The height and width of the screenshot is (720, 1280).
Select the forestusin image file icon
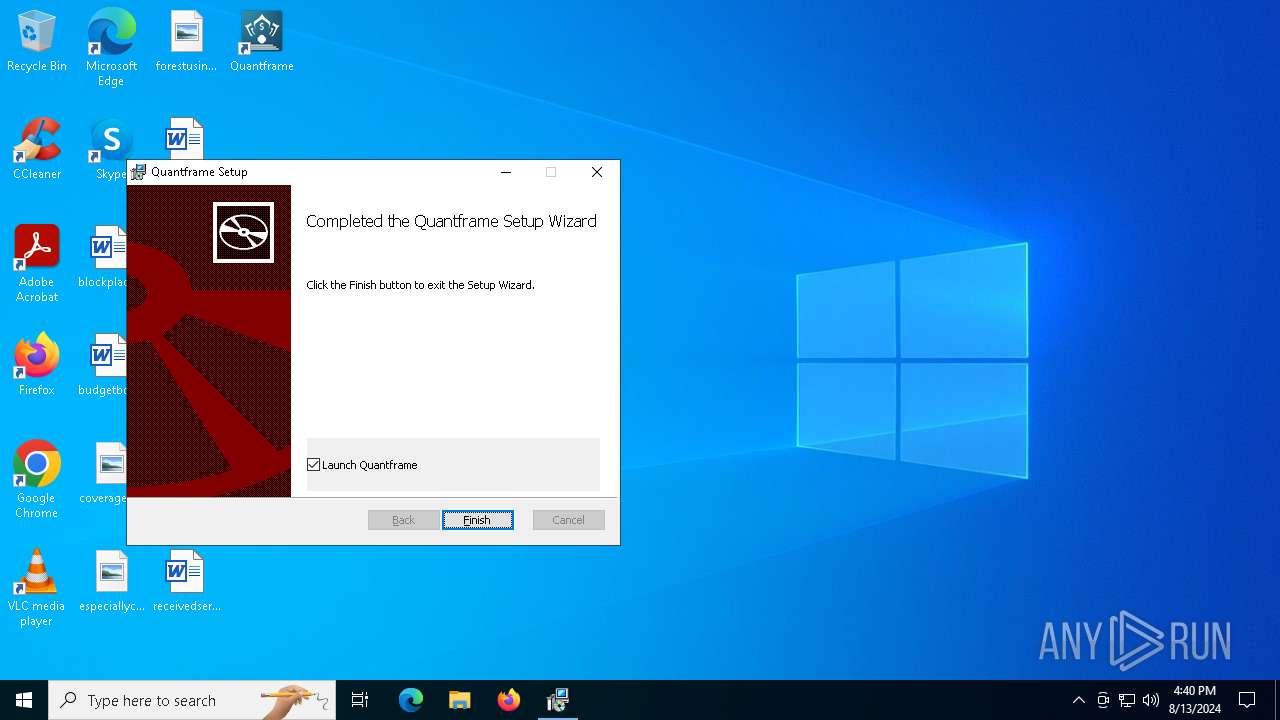click(186, 42)
